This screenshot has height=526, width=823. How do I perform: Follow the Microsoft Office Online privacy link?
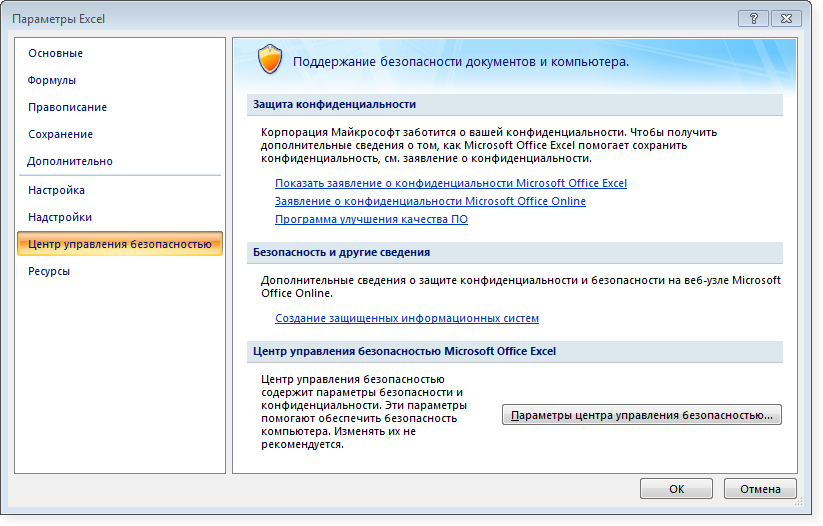point(430,201)
